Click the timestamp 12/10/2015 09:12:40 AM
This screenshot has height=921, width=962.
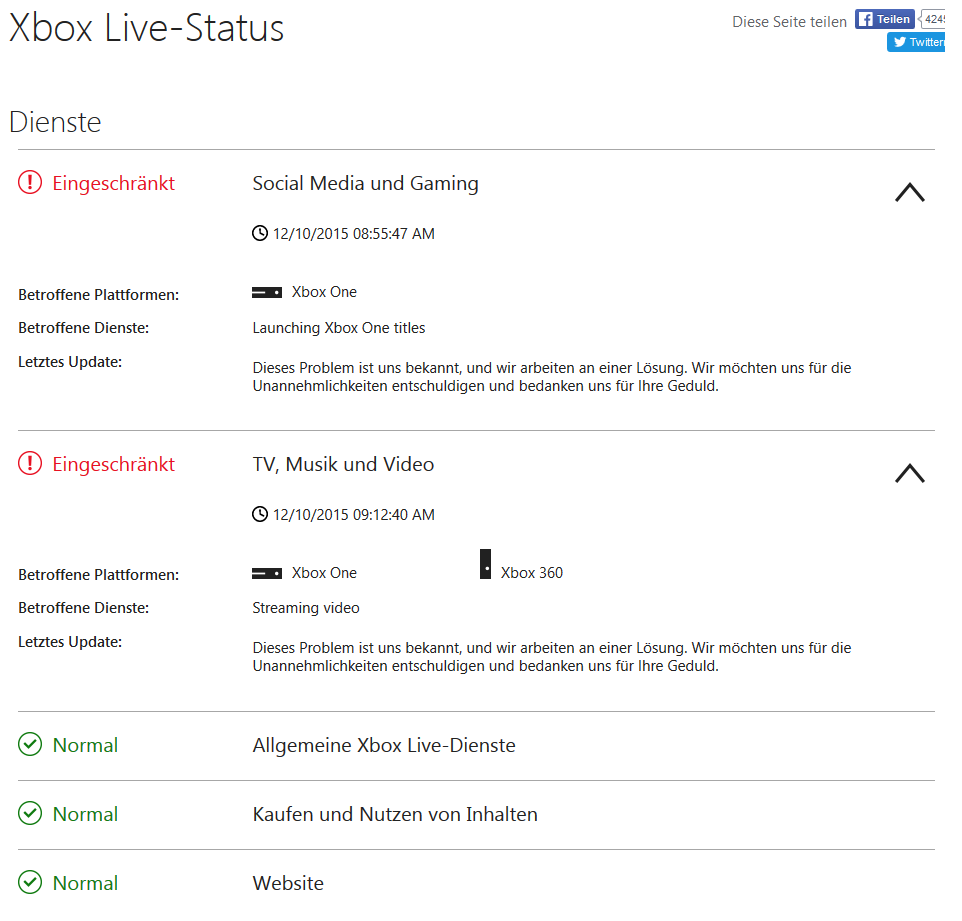(x=354, y=515)
